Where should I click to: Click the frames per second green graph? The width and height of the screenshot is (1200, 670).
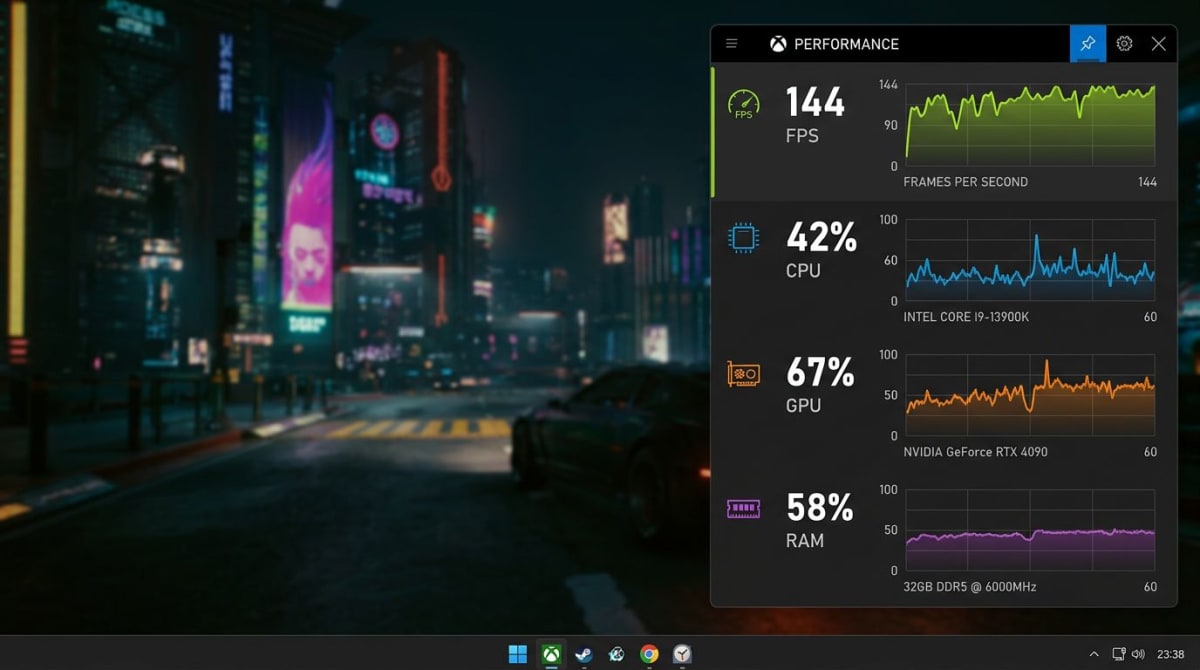coord(1030,125)
